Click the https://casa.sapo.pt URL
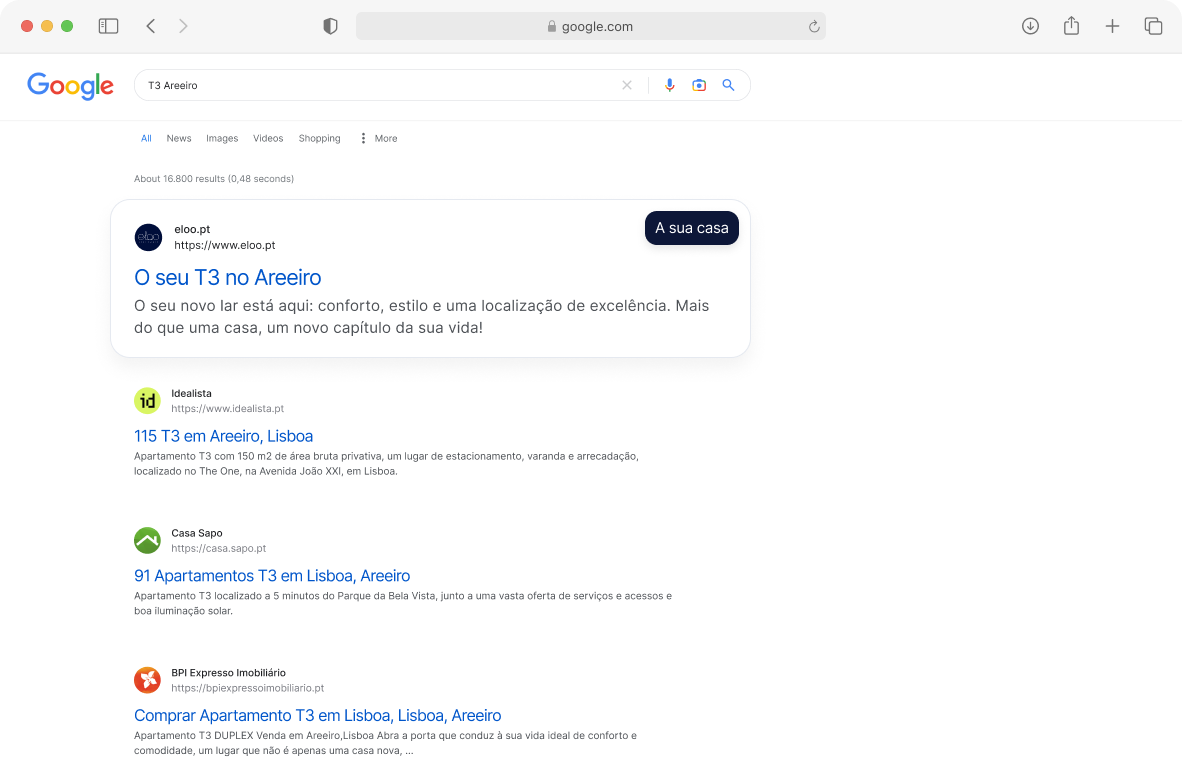1182x784 pixels. (219, 548)
